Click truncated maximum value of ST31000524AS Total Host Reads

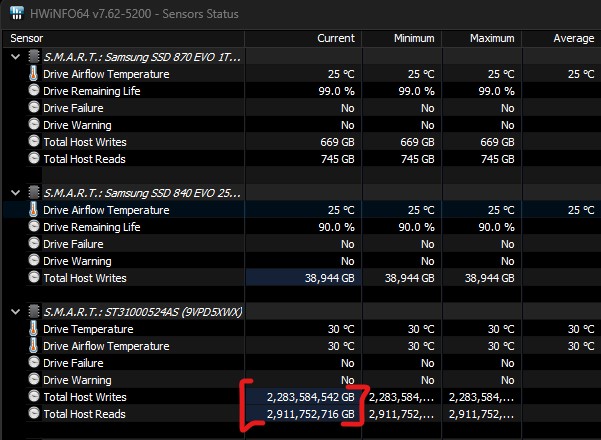coord(482,414)
